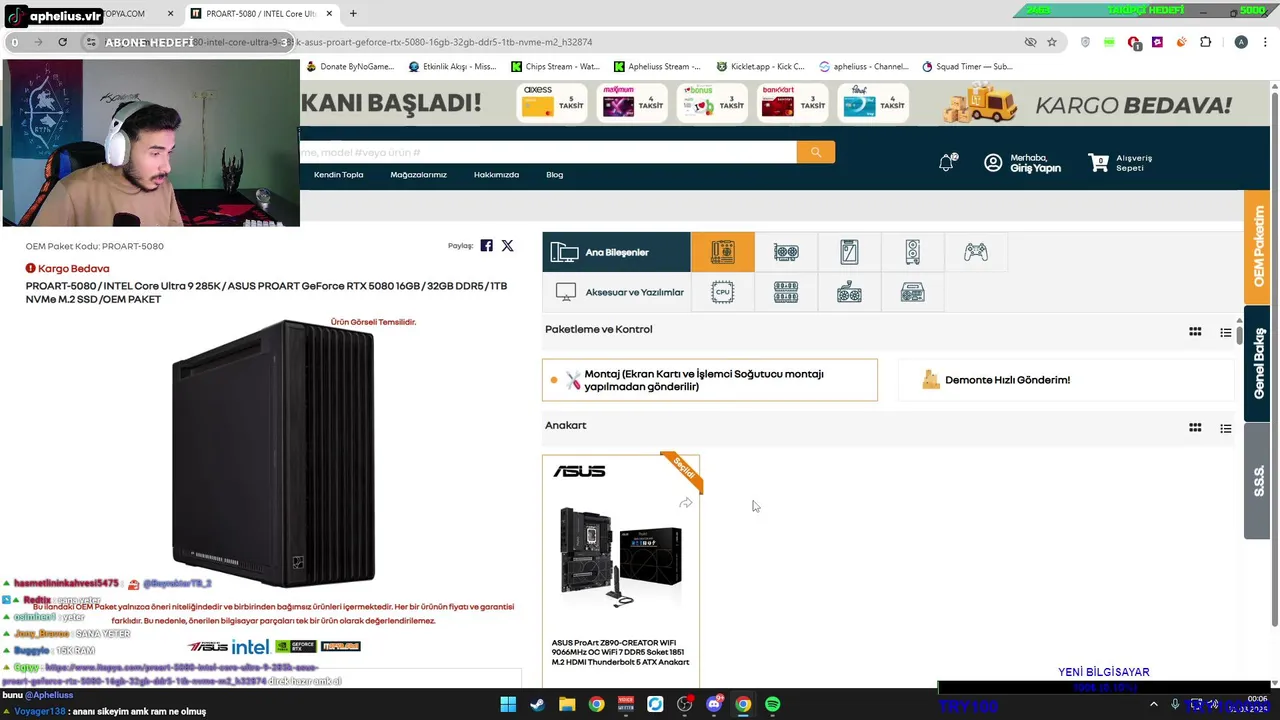Click the inner configurator scrollbar

click(1239, 336)
